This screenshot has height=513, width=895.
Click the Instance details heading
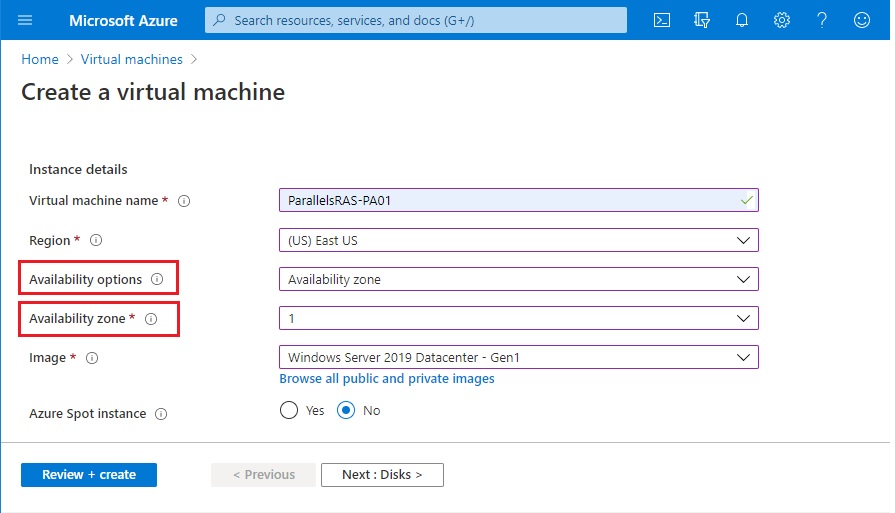[78, 169]
